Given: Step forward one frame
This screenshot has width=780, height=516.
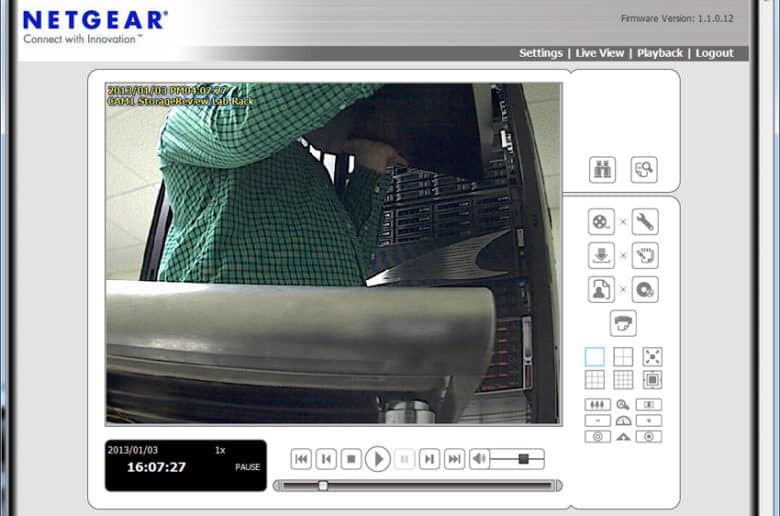Looking at the screenshot, I should click(x=429, y=459).
